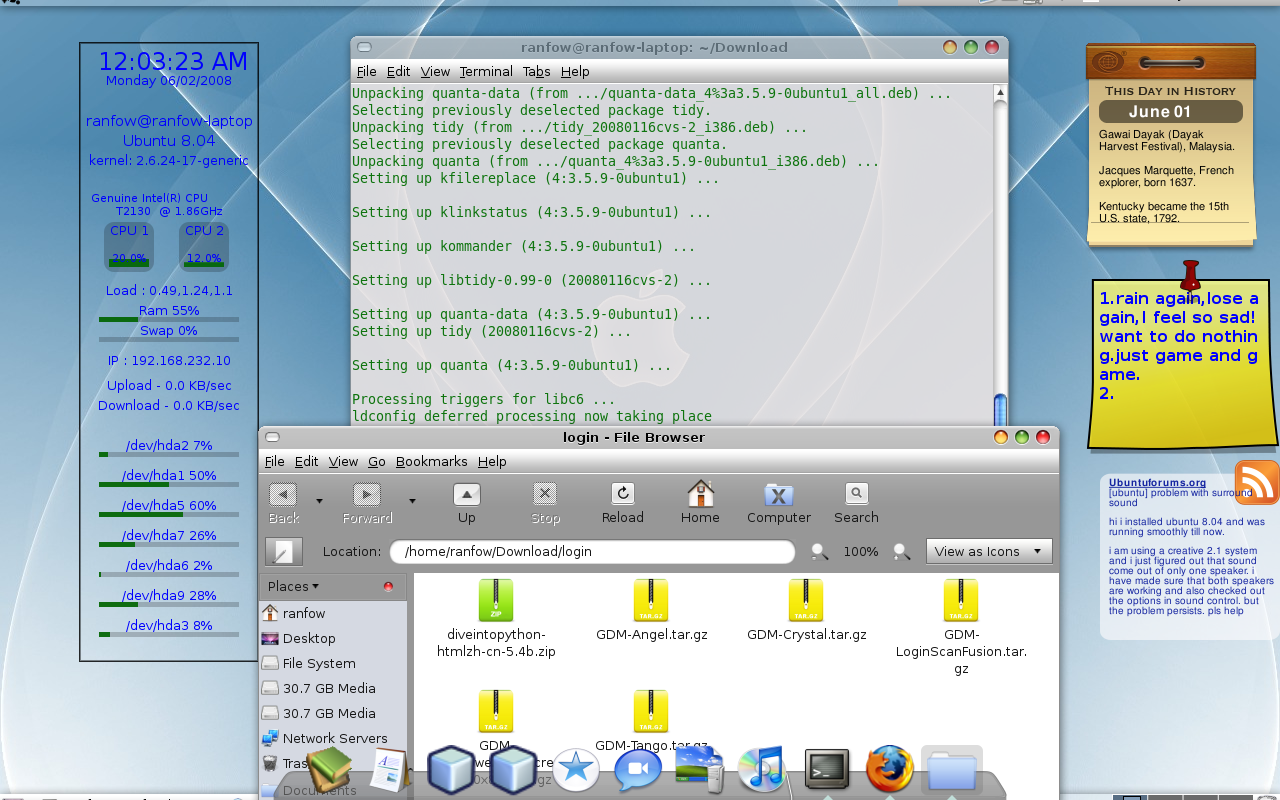
Task: Open the File menu in terminal window
Action: point(366,71)
